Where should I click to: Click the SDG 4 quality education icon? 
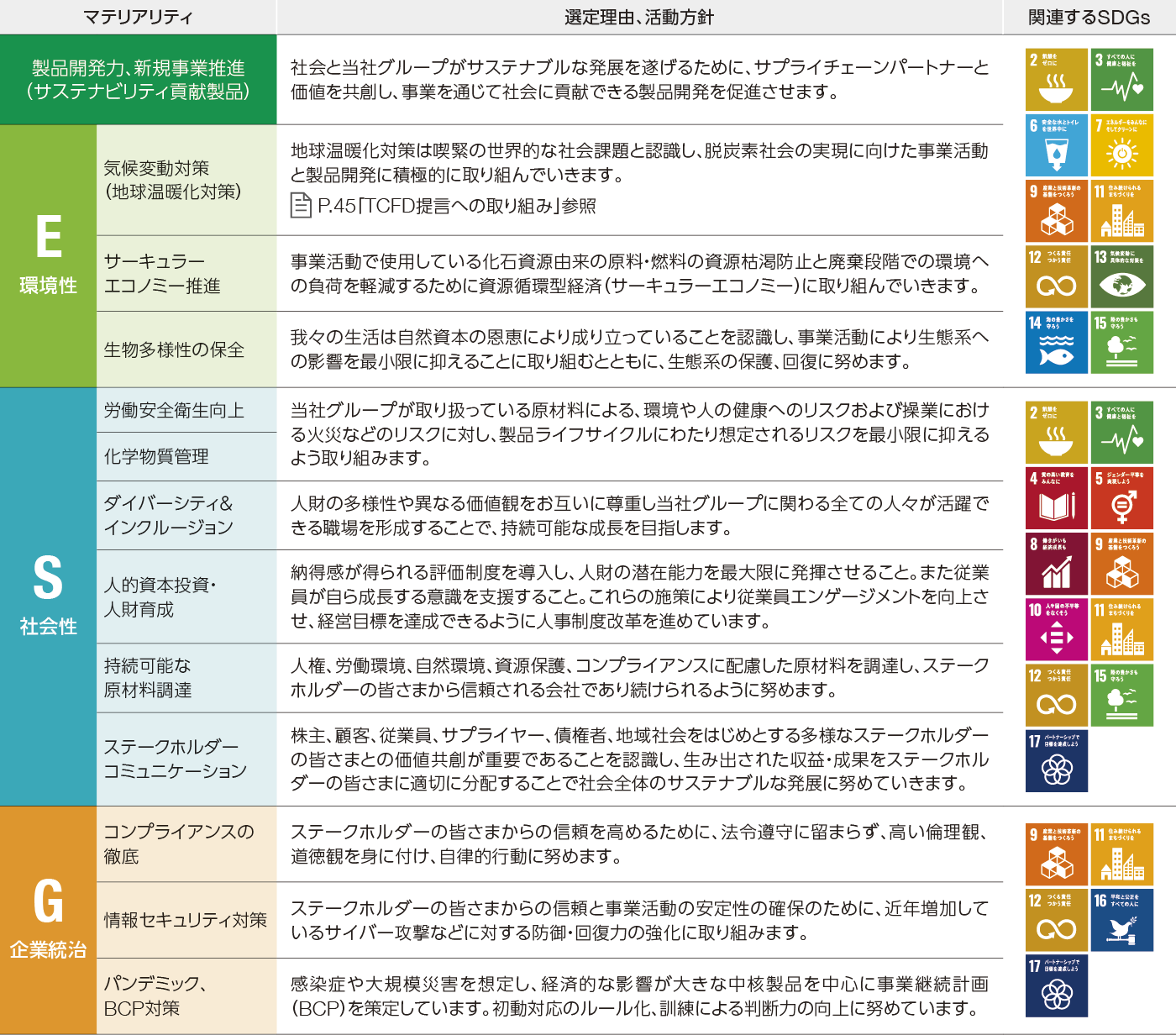click(1057, 498)
